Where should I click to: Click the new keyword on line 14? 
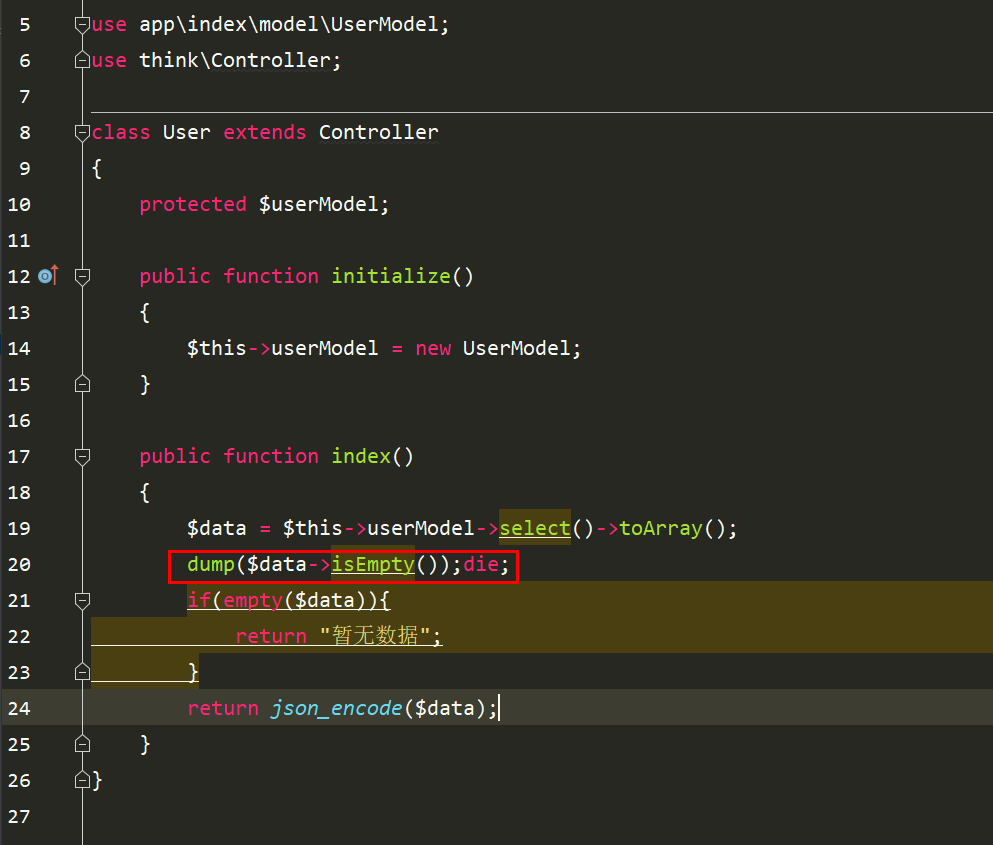(433, 348)
